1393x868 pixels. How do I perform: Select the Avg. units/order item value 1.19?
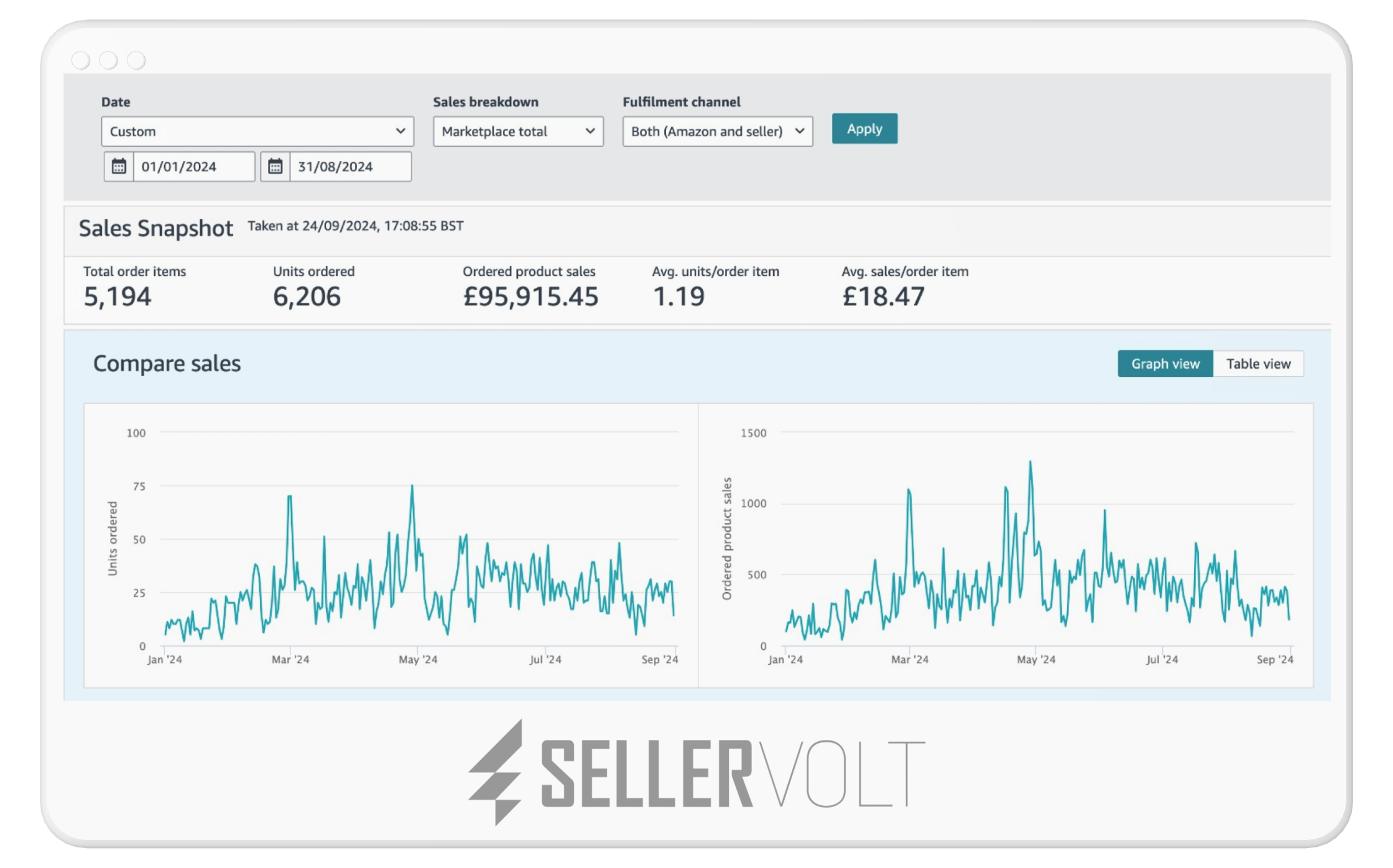click(x=678, y=297)
